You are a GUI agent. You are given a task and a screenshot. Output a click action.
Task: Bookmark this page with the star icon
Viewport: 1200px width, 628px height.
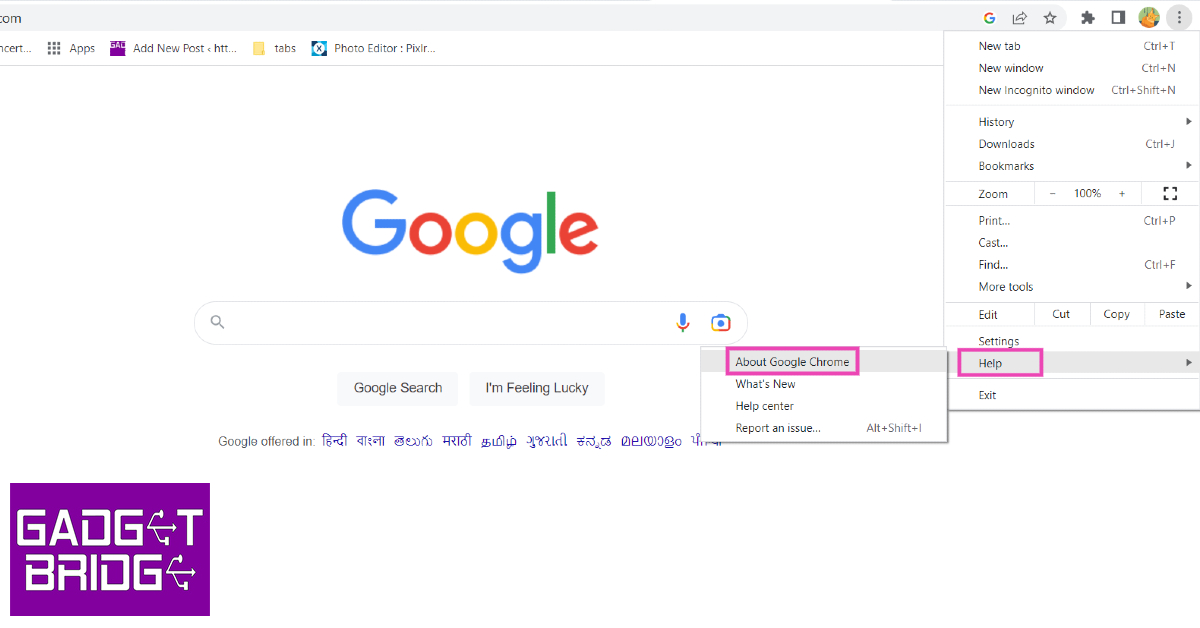pyautogui.click(x=1050, y=17)
